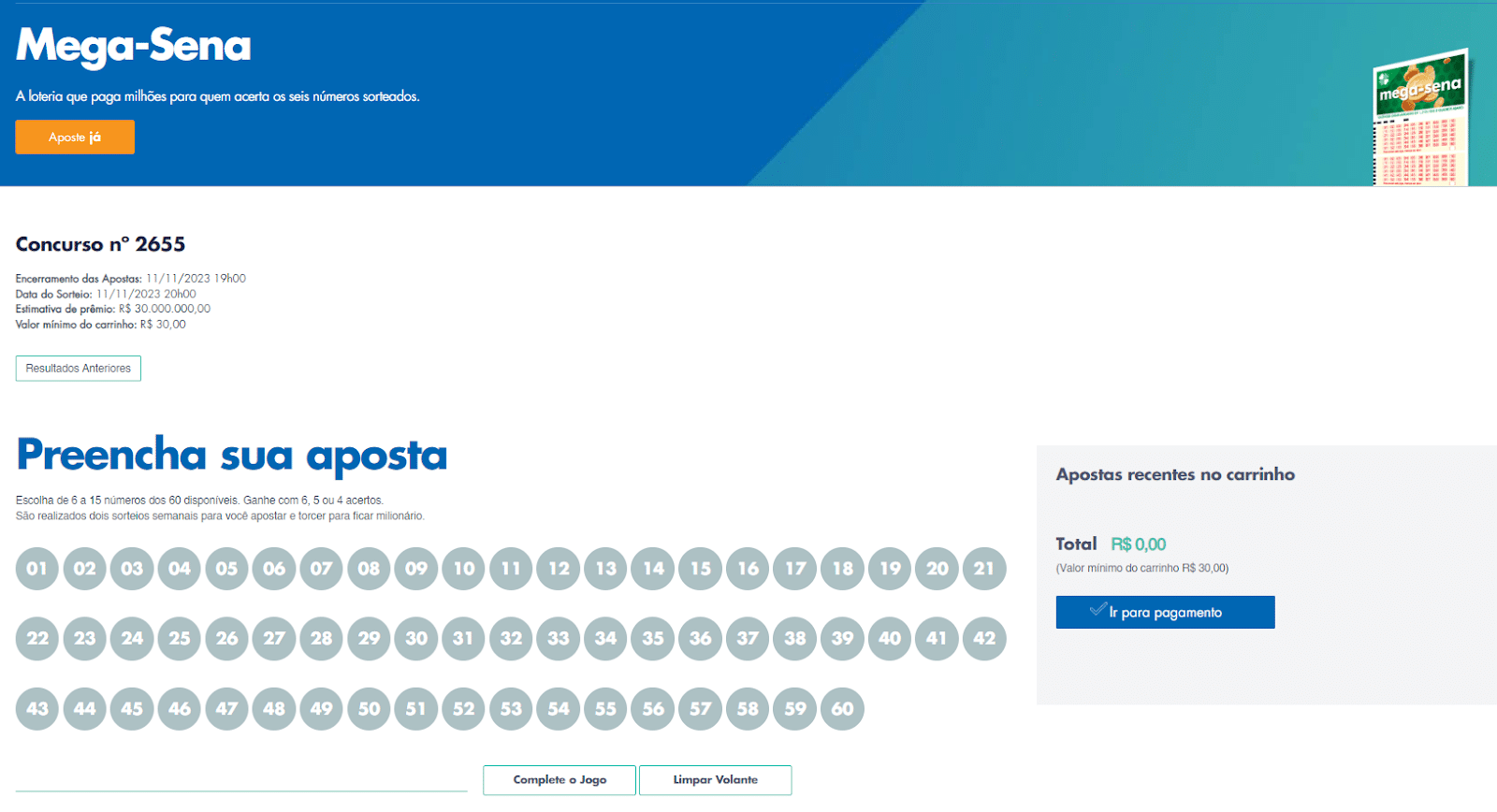Pick number 18
The image size is (1497, 812).
point(843,569)
